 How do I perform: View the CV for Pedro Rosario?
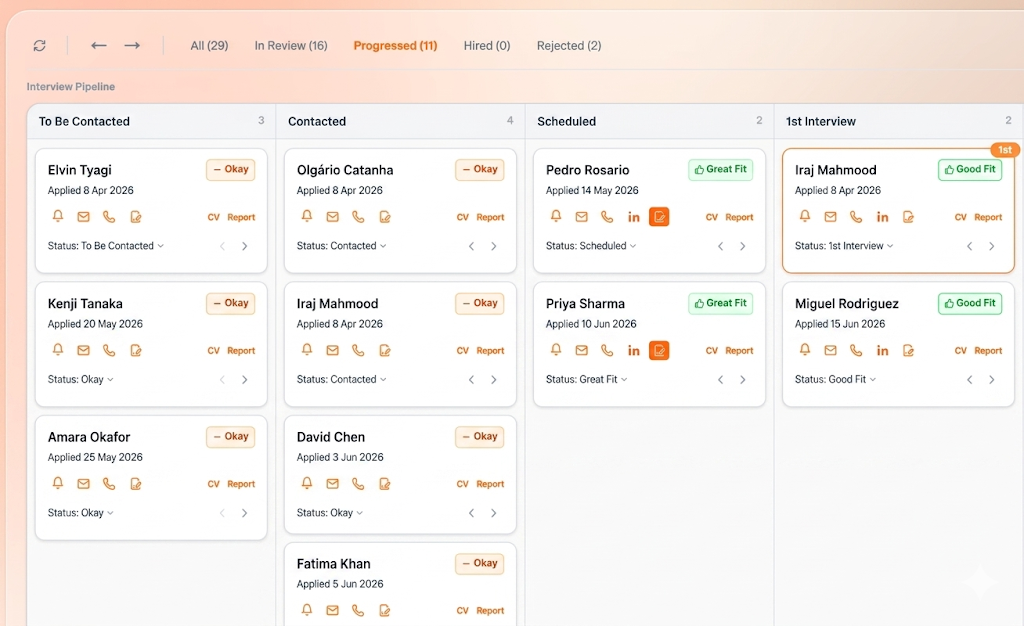pyautogui.click(x=712, y=217)
